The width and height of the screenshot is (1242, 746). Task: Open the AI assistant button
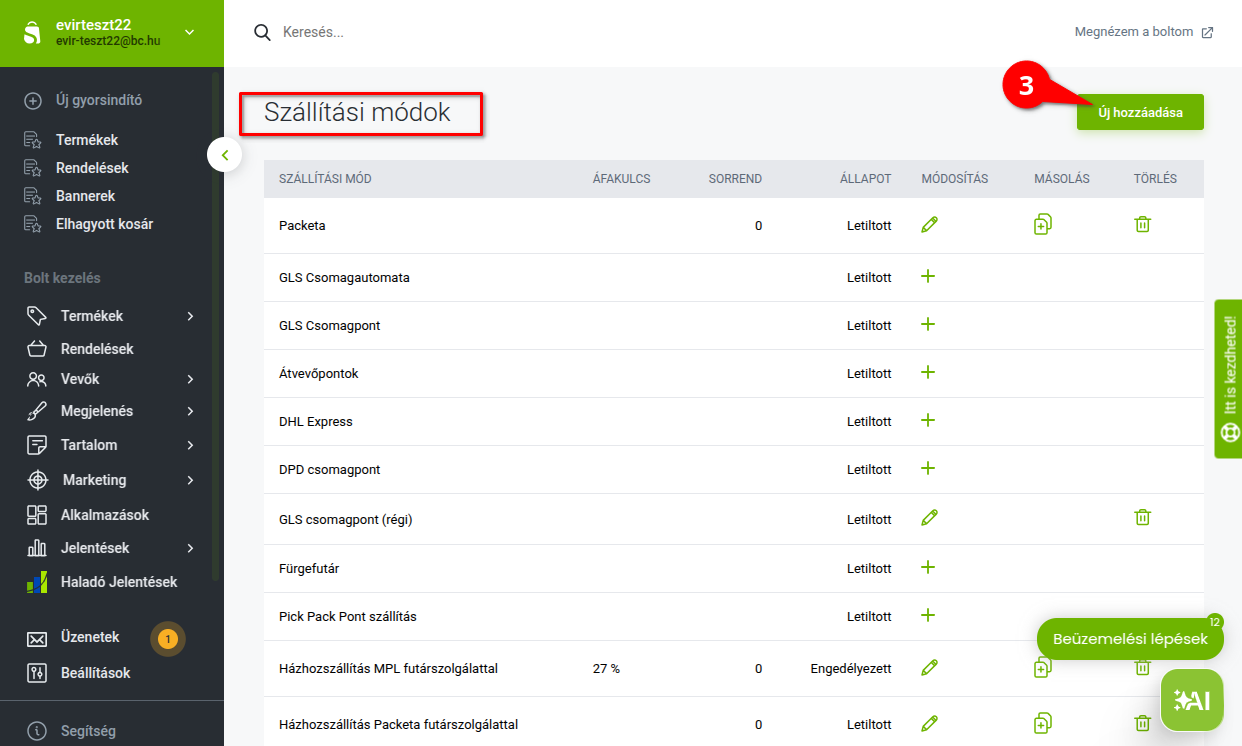[1191, 700]
